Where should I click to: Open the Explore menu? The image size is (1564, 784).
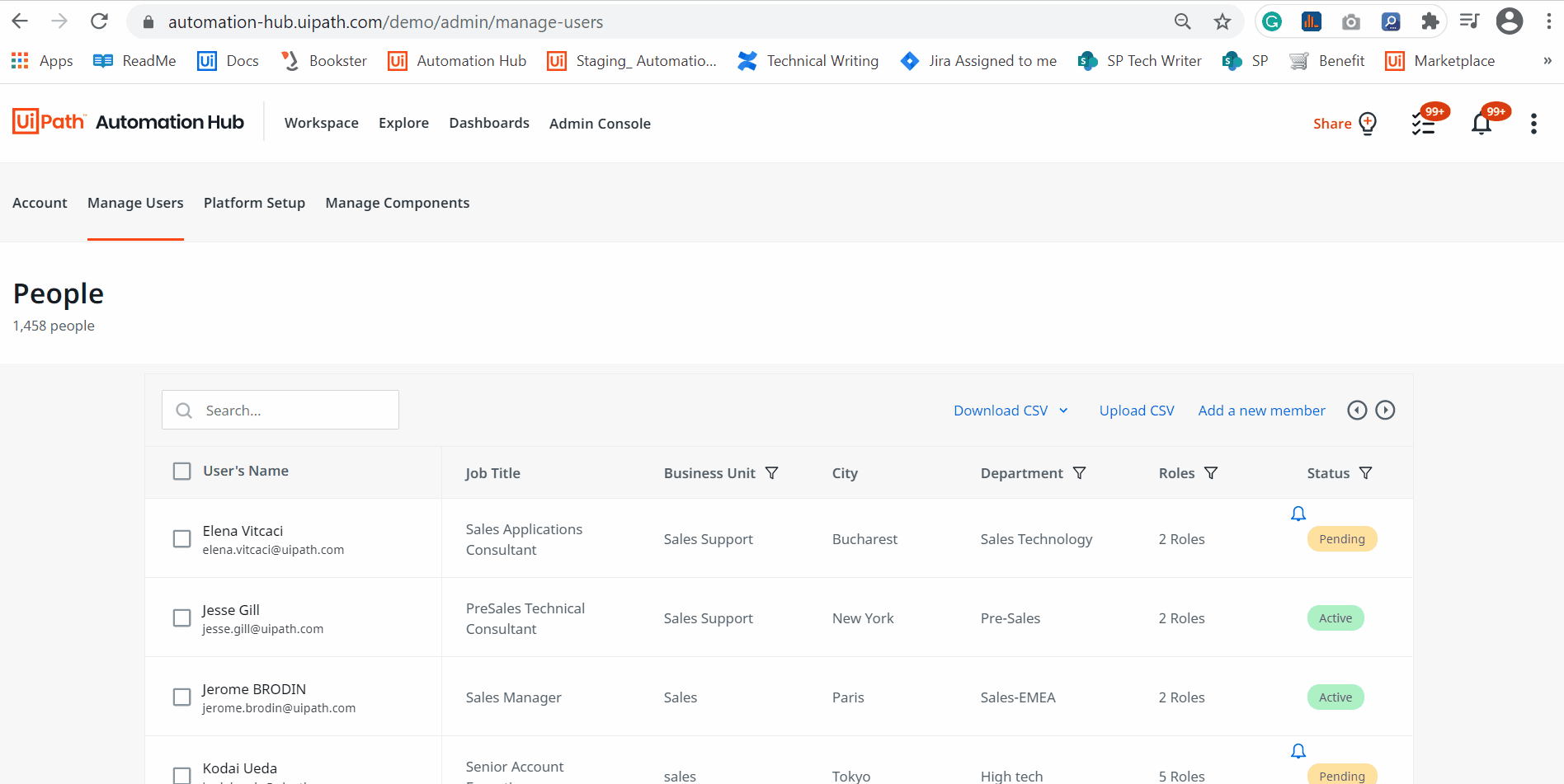tap(403, 123)
